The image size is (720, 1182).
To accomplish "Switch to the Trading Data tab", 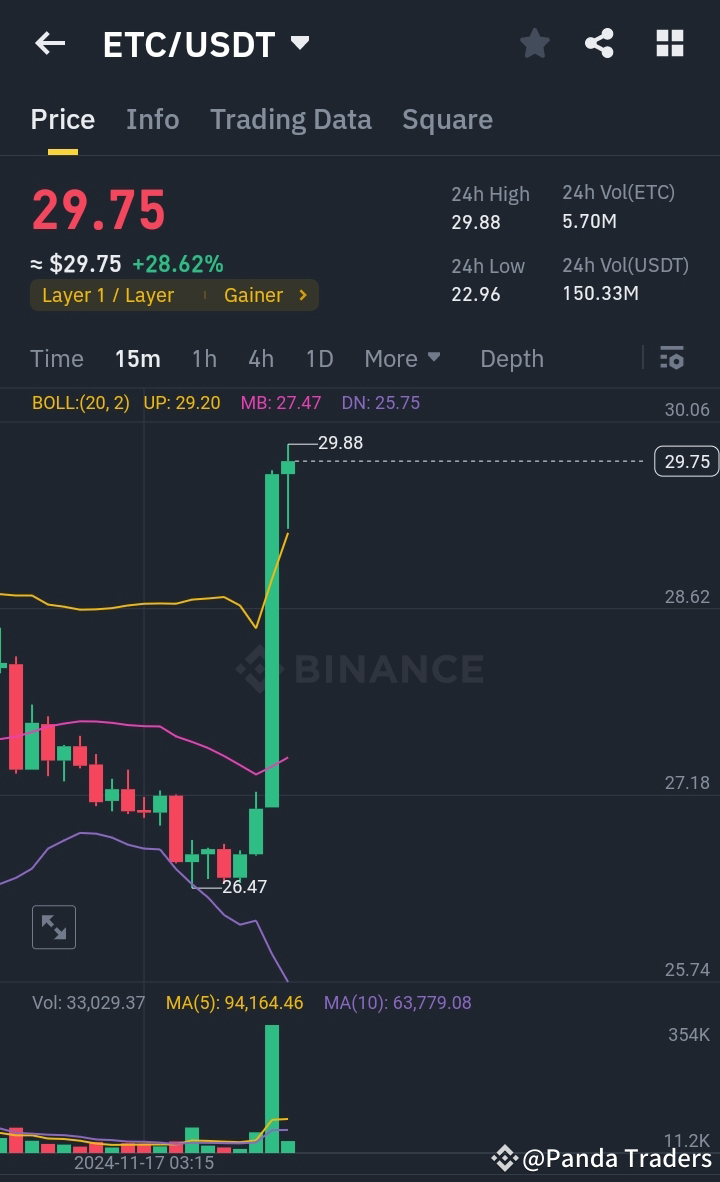I will (x=291, y=119).
